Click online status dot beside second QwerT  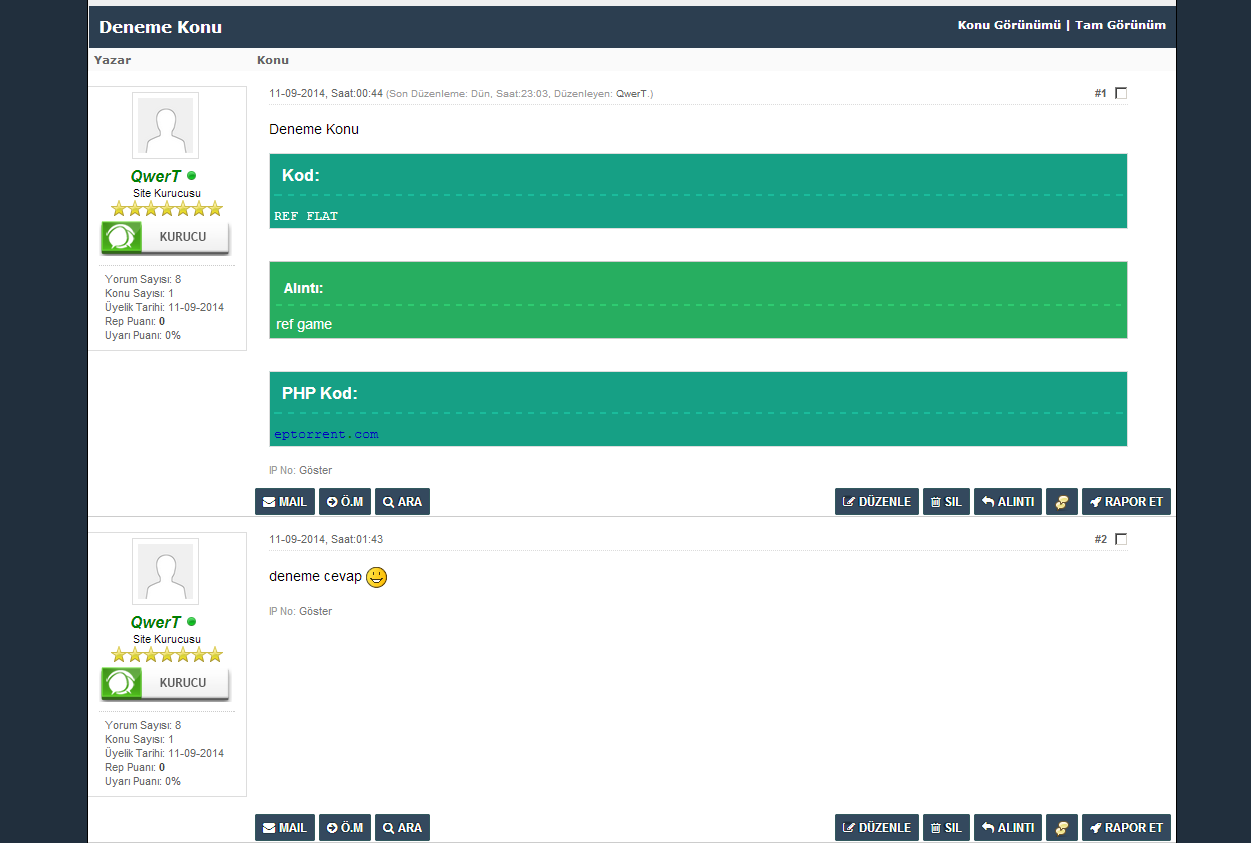pyautogui.click(x=192, y=622)
